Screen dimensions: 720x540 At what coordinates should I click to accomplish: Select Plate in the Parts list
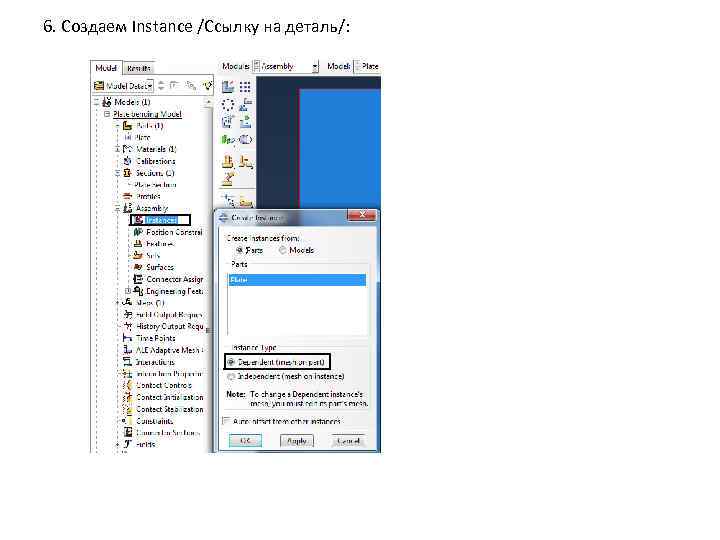297,280
